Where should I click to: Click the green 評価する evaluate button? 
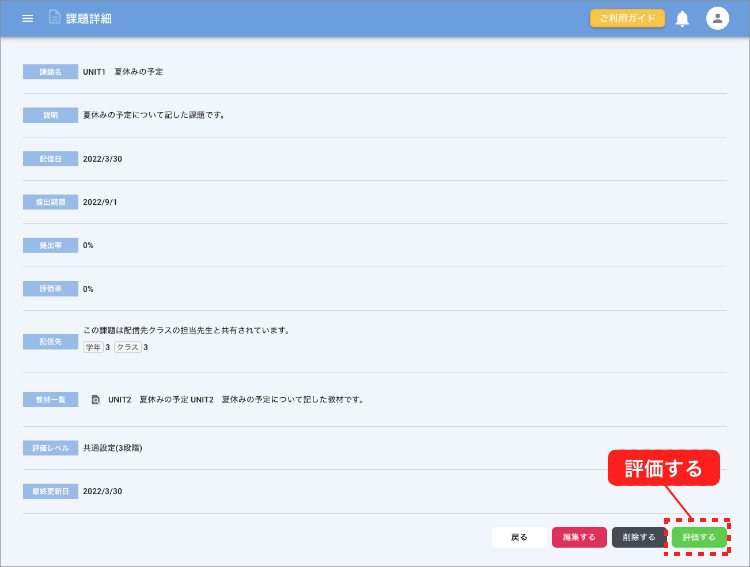[x=699, y=537]
